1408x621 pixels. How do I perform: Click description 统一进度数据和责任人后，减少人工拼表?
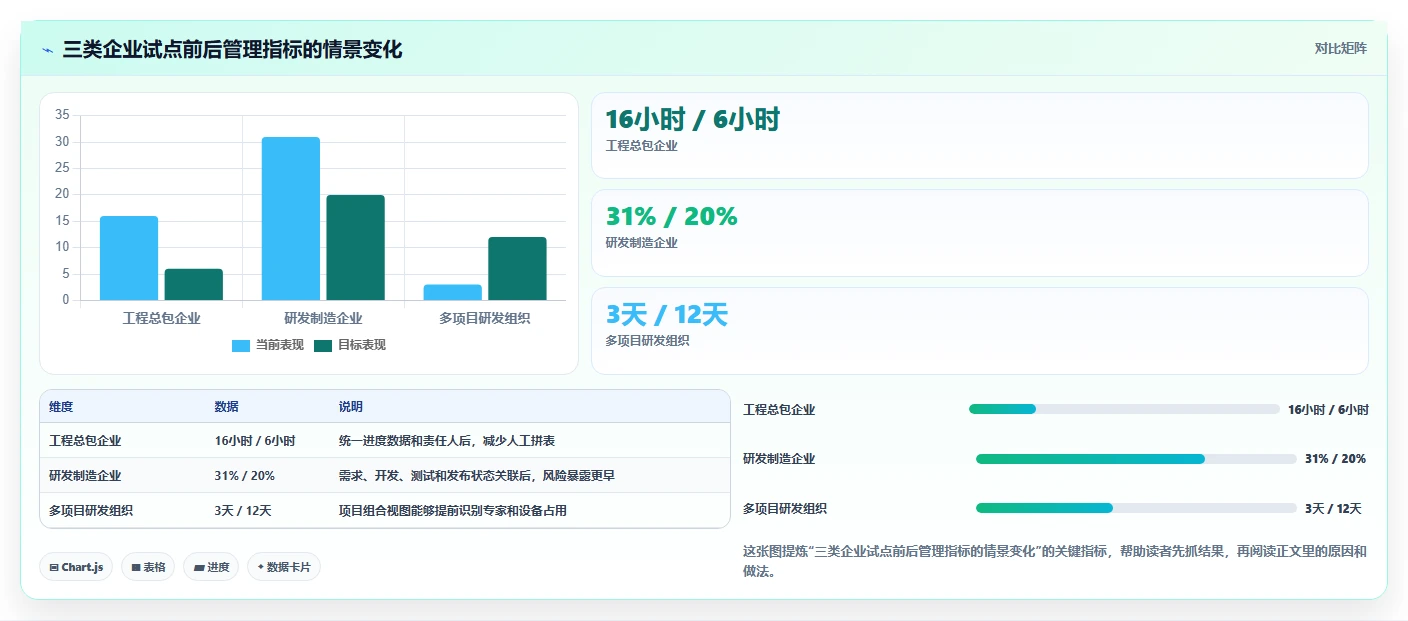coord(447,441)
